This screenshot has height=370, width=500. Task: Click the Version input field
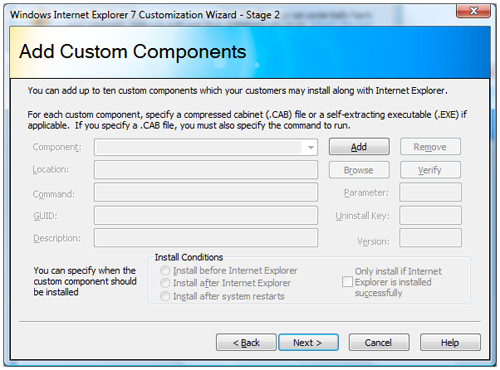(x=430, y=238)
